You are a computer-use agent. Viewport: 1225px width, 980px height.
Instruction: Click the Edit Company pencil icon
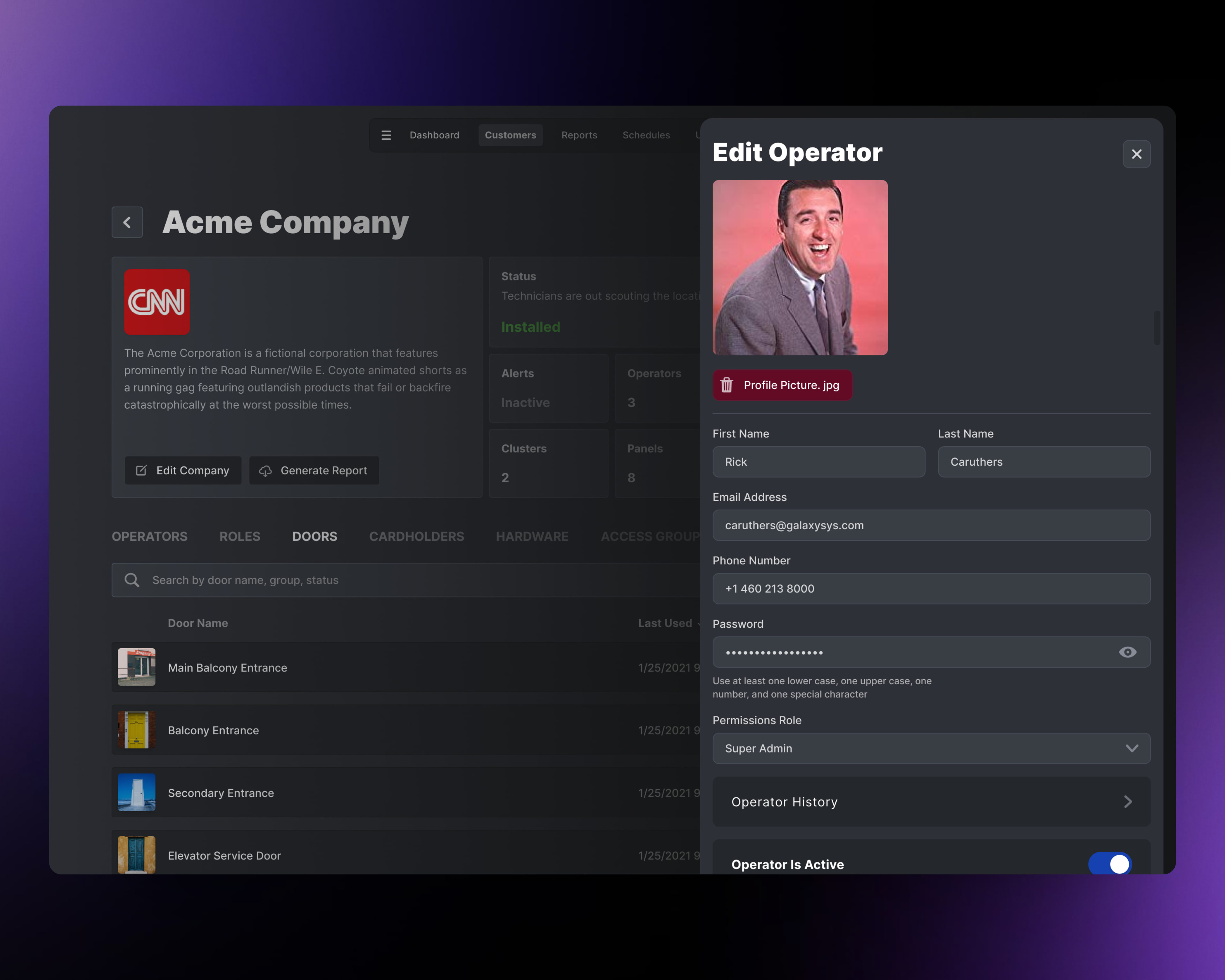141,471
